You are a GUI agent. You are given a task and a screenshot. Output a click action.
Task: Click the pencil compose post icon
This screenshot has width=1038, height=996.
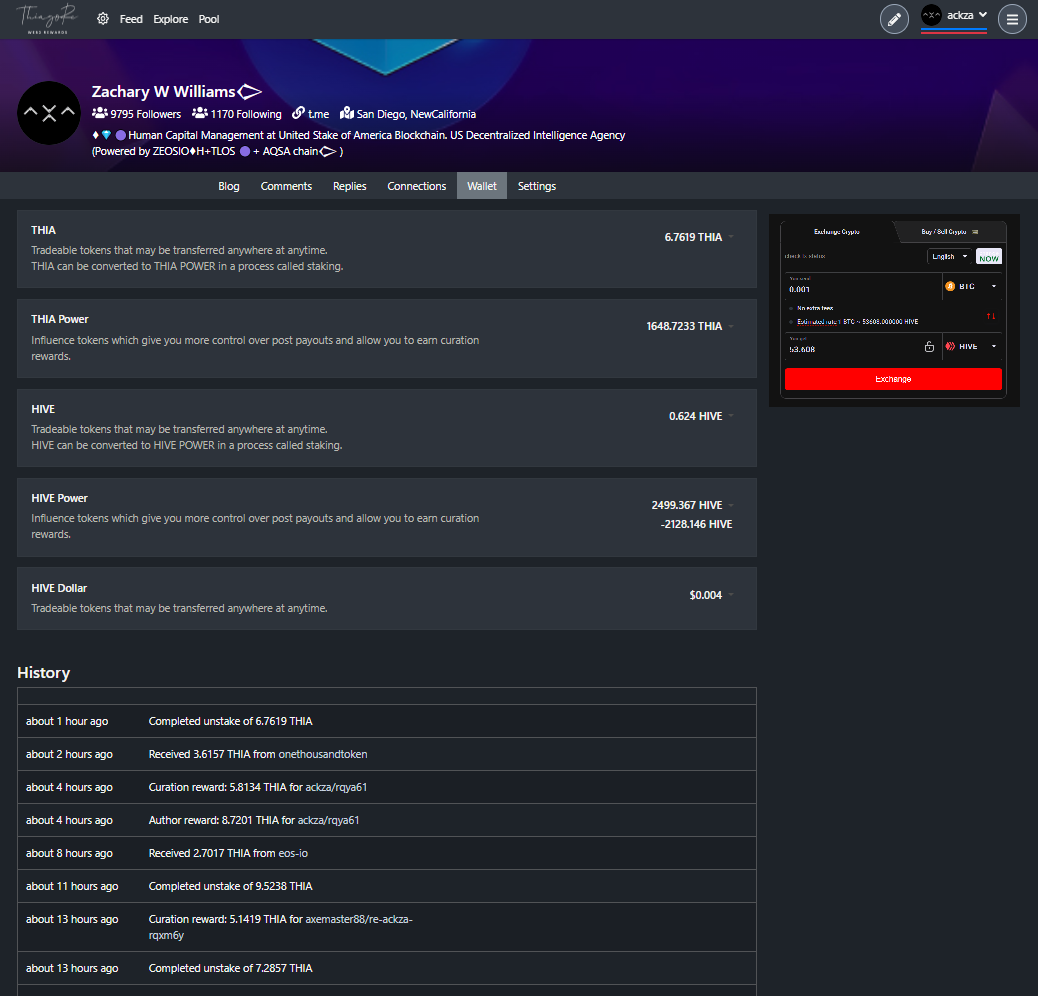(894, 19)
